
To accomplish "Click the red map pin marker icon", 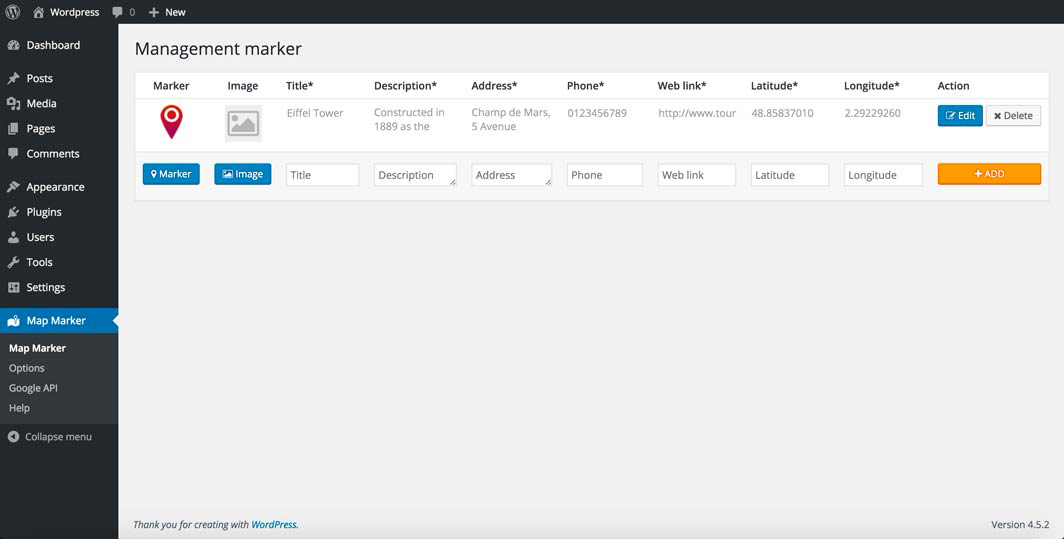I will pos(171,122).
